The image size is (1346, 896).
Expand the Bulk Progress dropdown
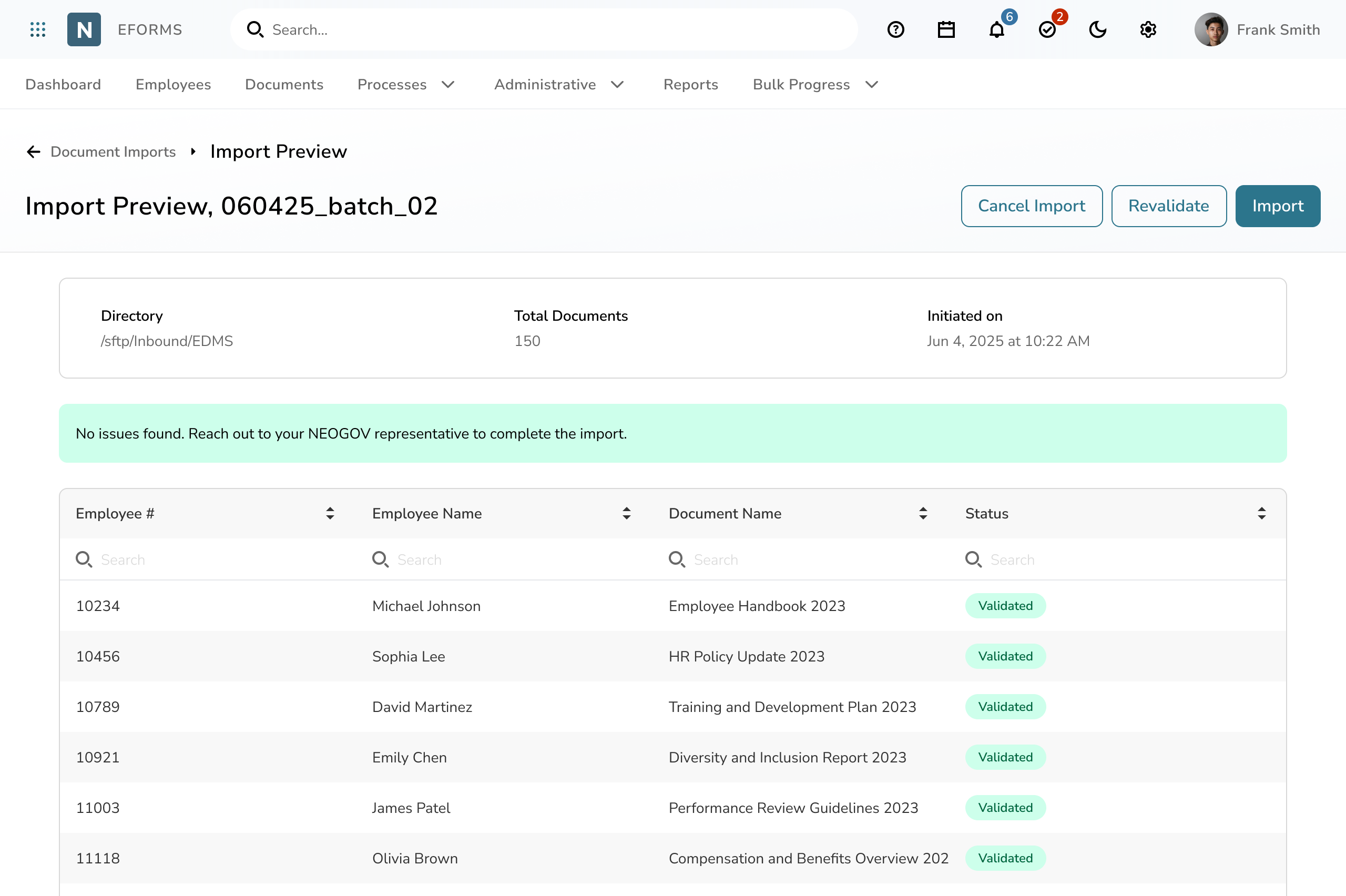[814, 85]
